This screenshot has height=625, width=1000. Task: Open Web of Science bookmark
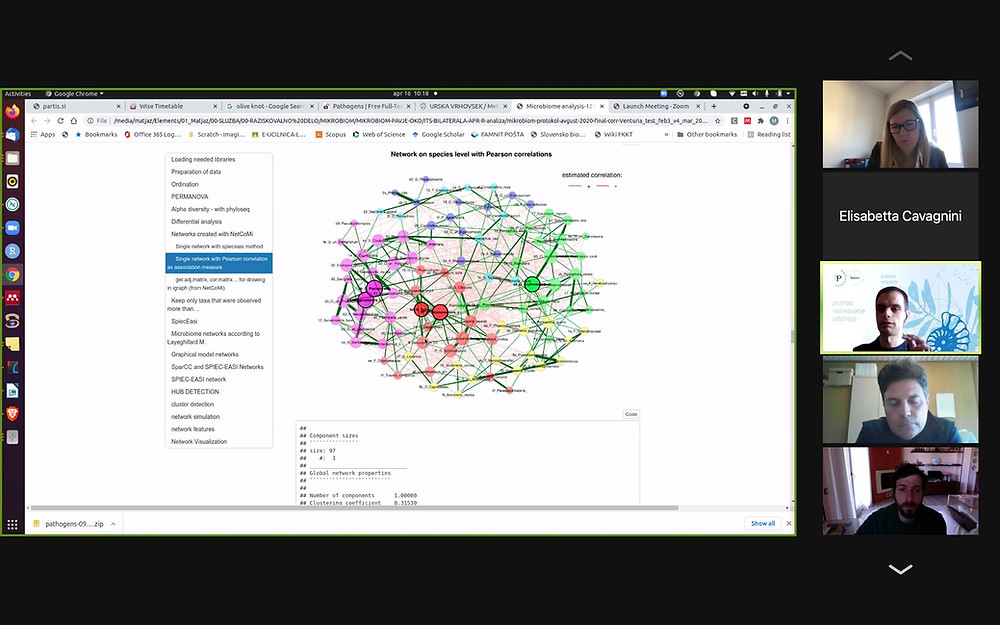379,135
